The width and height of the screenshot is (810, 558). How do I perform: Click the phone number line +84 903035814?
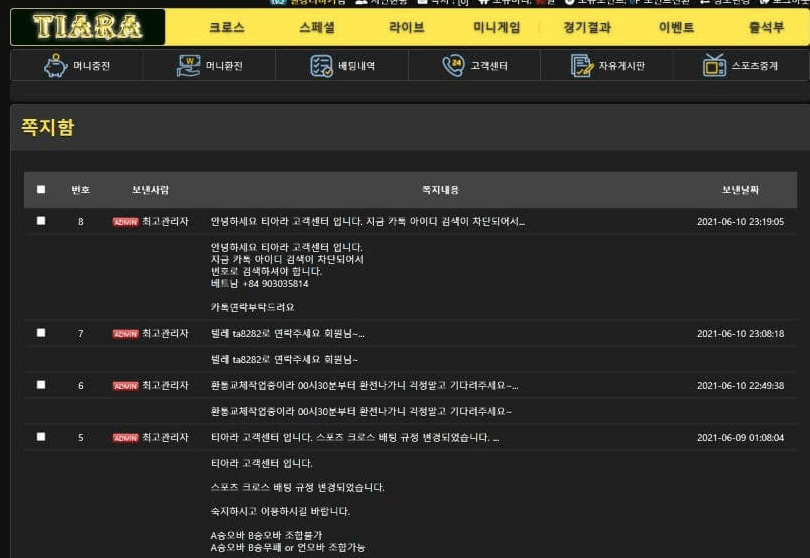[x=259, y=284]
